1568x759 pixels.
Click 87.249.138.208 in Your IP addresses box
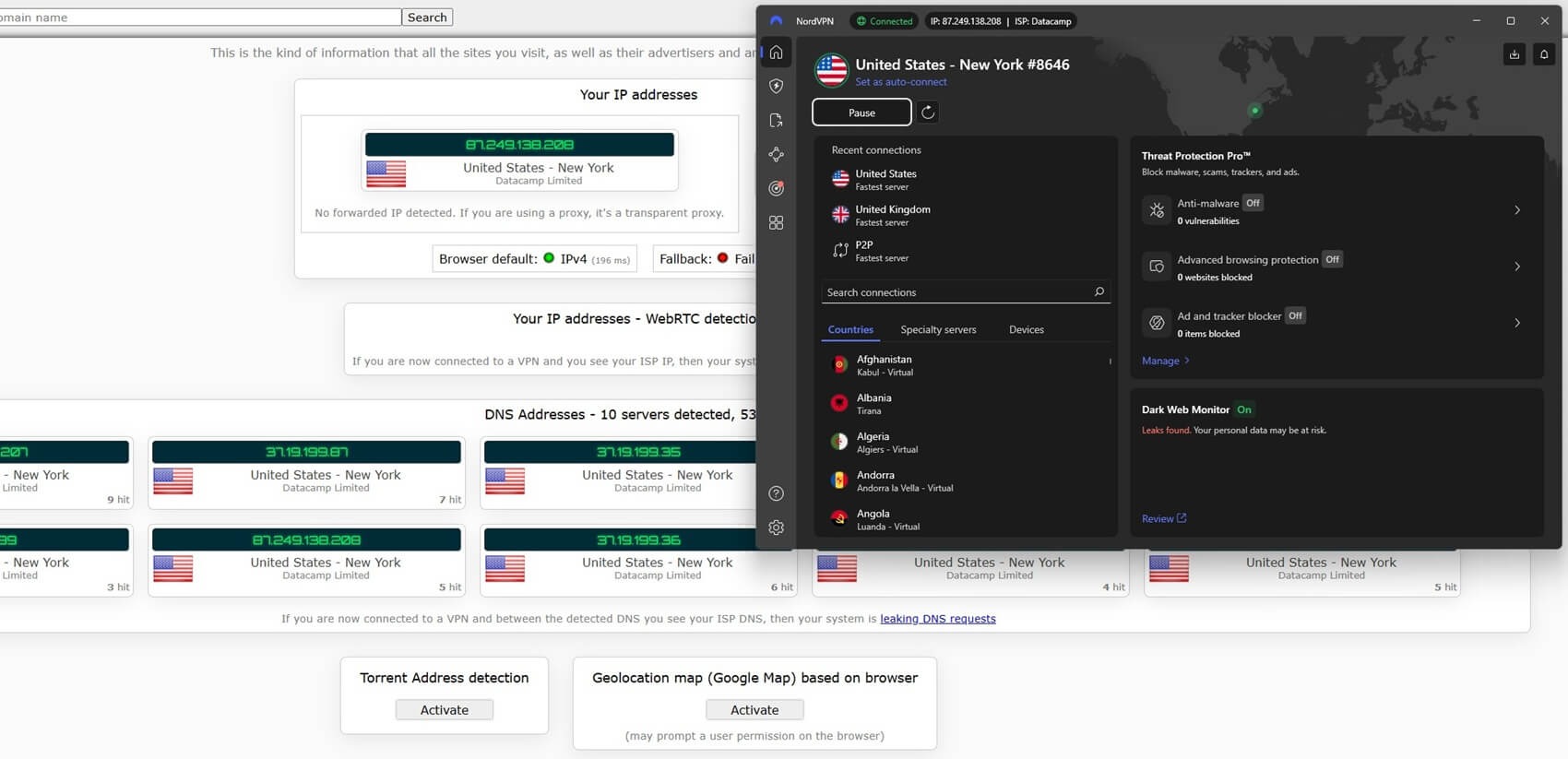pos(519,145)
